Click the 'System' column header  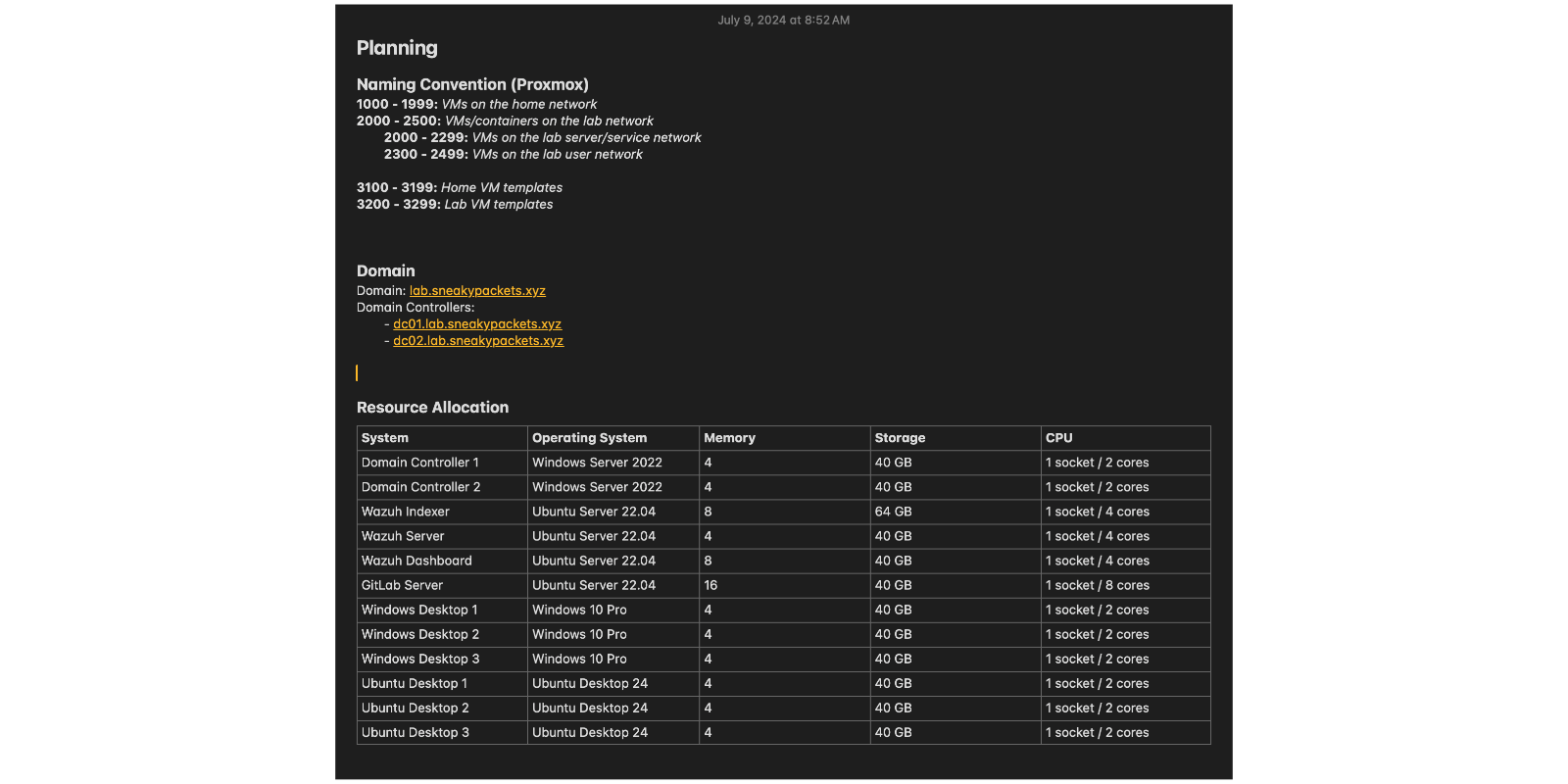443,438
